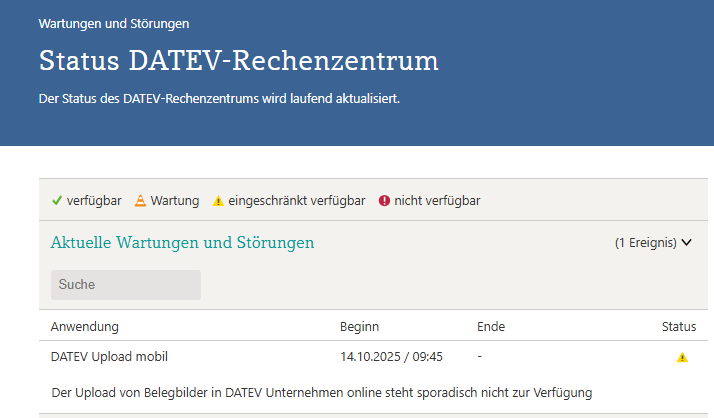Click the start date 14.10.2025 / 09:45
This screenshot has width=714, height=418.
(x=391, y=356)
